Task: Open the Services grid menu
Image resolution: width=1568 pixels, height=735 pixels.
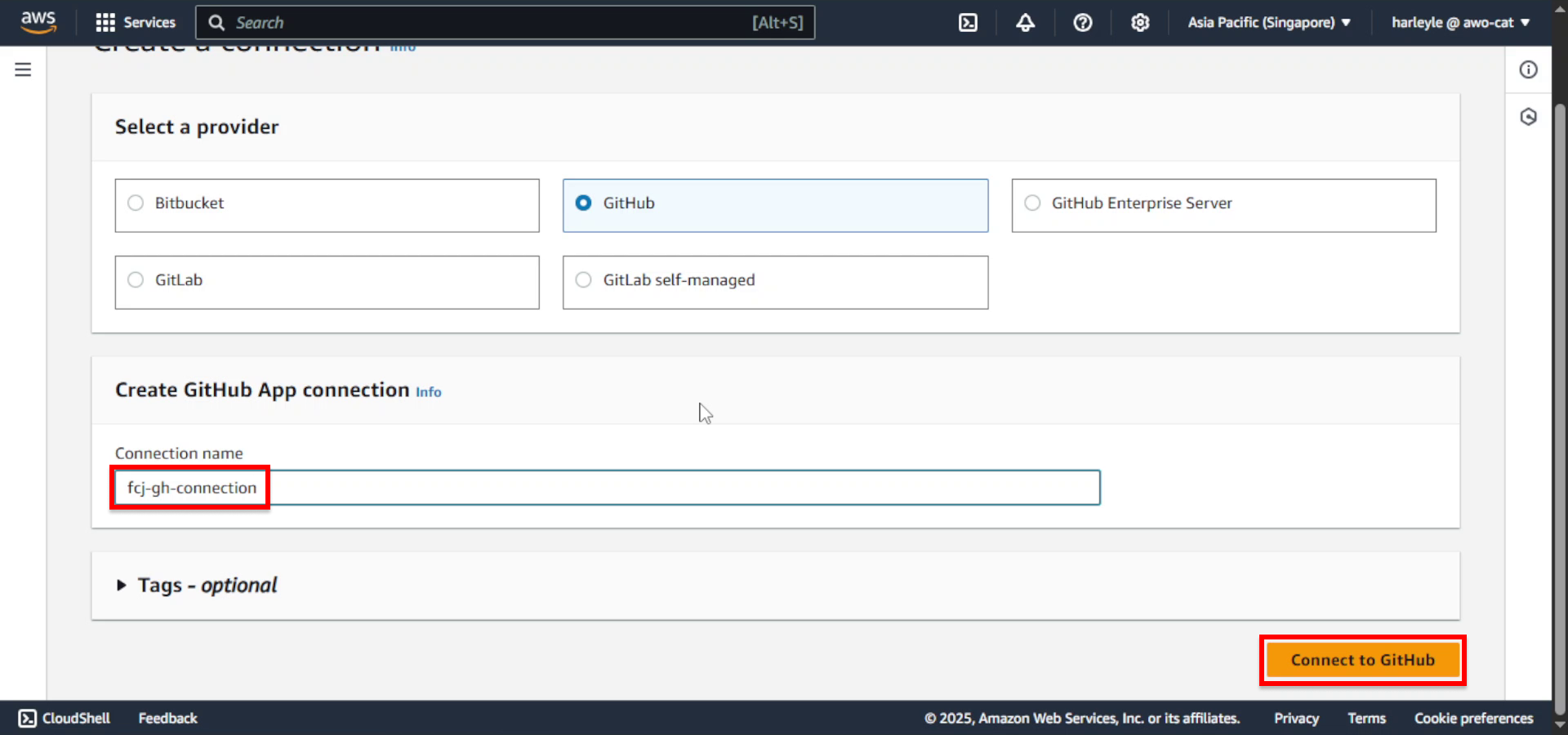Action: click(105, 23)
